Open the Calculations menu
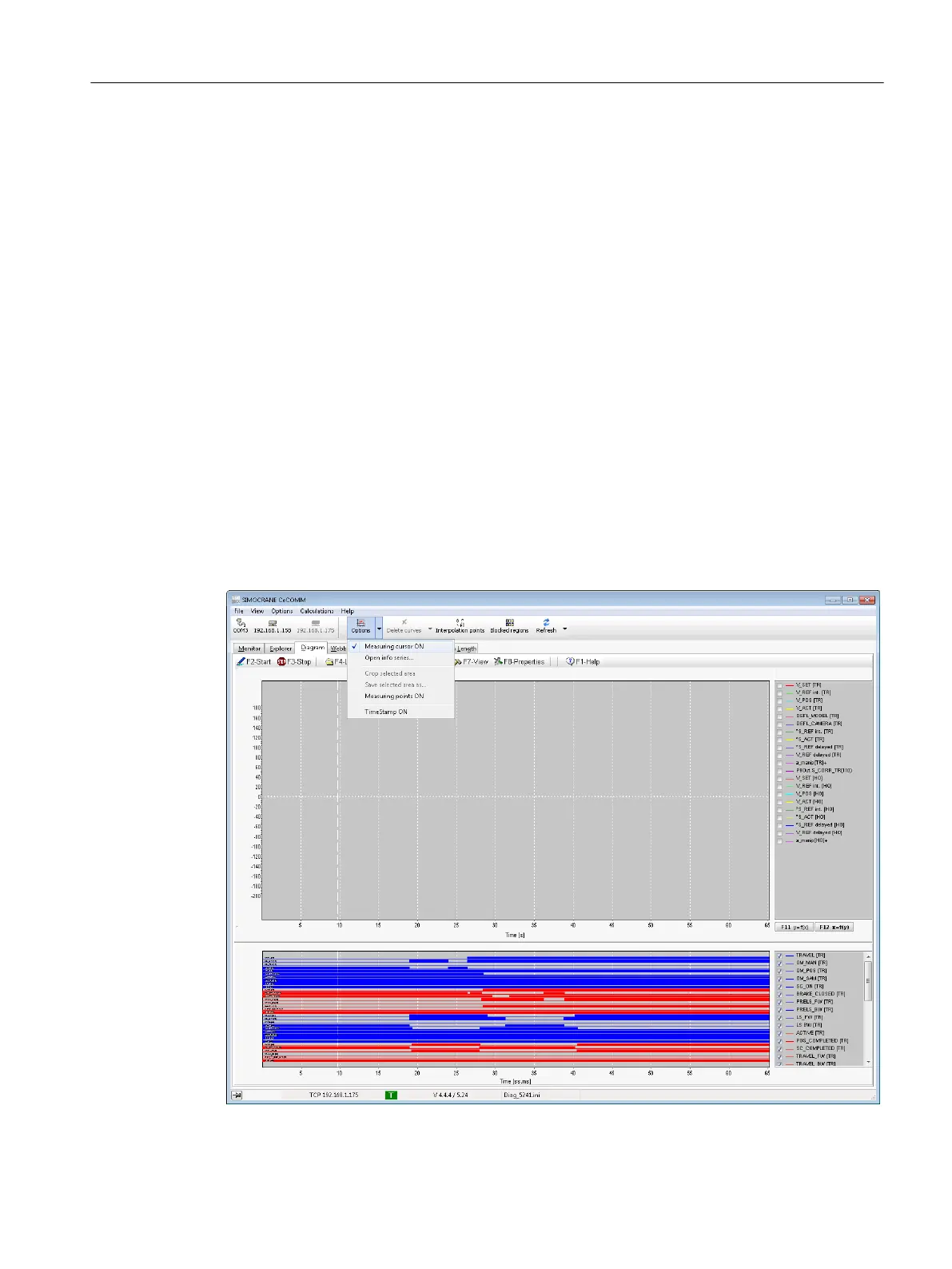The height and width of the screenshot is (1269, 952). pos(317,611)
